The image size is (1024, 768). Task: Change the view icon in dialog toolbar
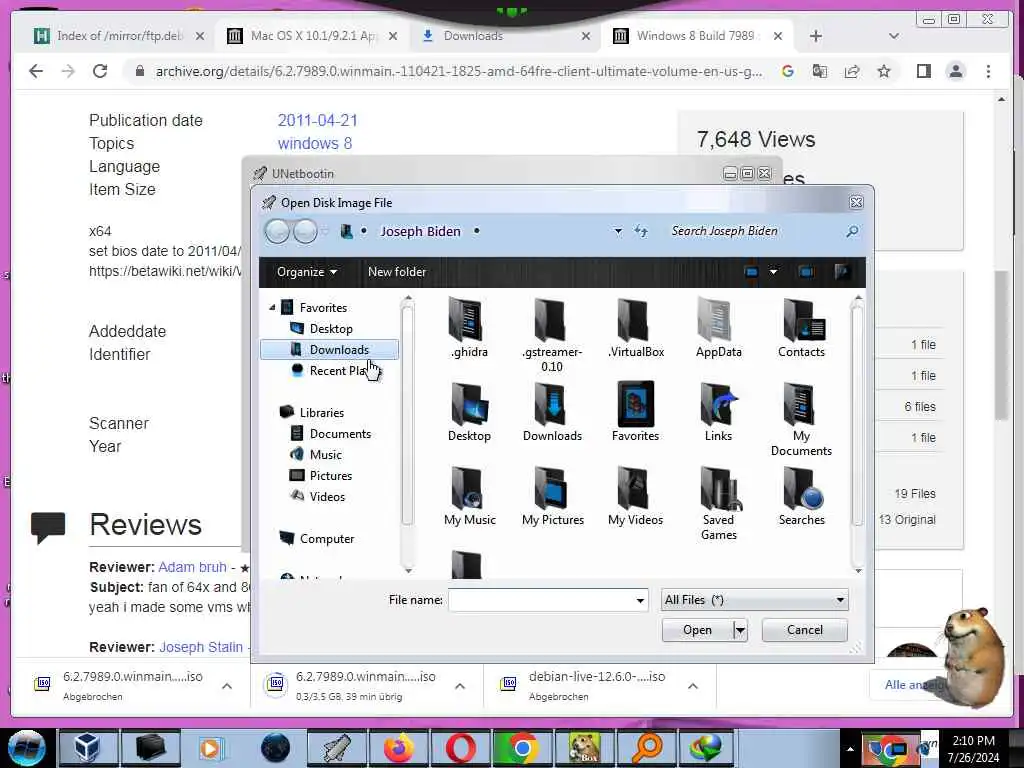[751, 272]
